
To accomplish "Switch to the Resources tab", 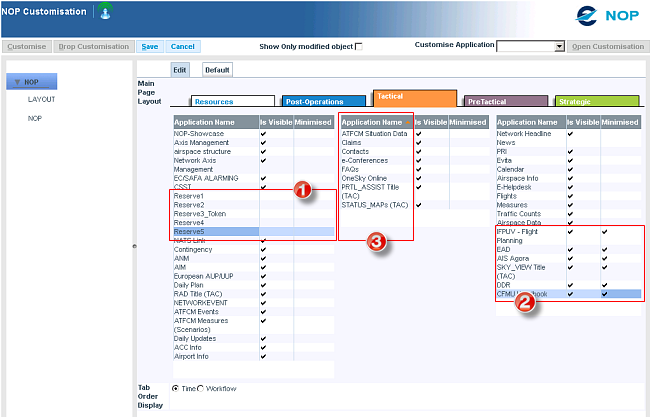I will pos(232,101).
